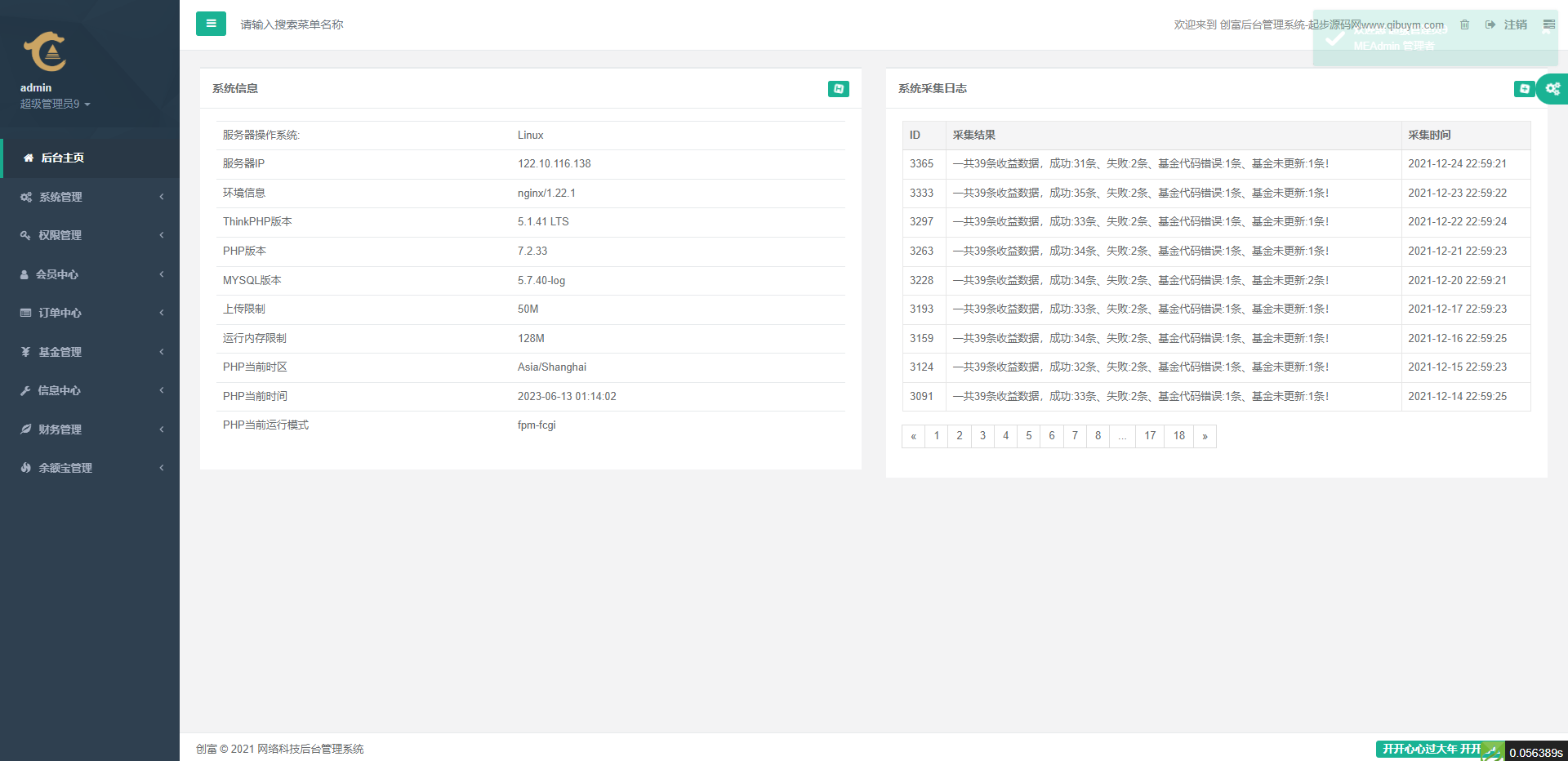Go to log page 8

1098,436
